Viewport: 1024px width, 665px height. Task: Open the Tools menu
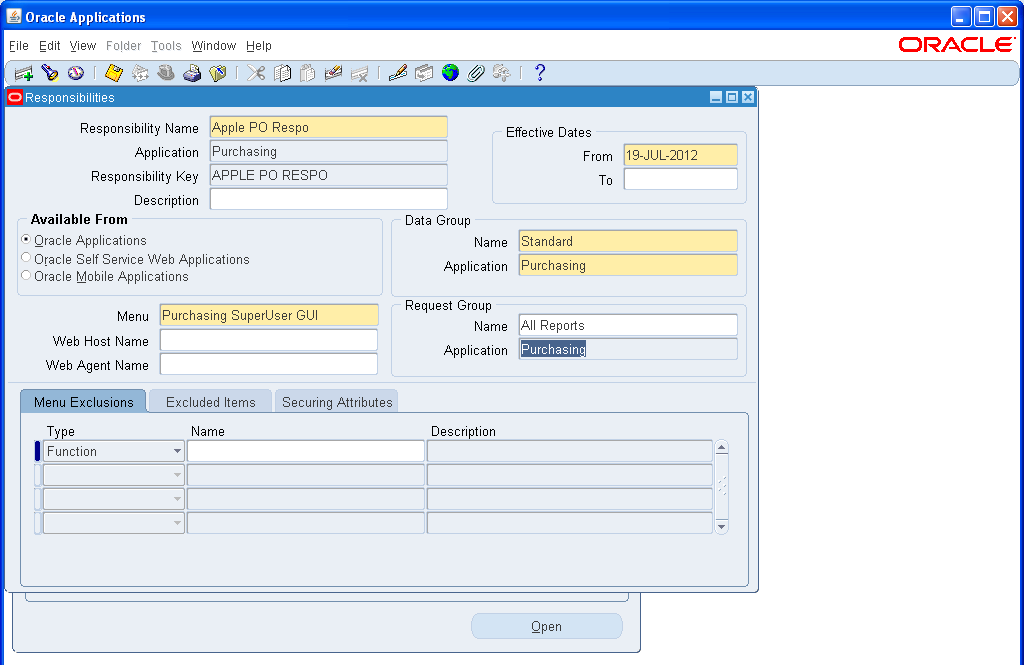tap(166, 46)
